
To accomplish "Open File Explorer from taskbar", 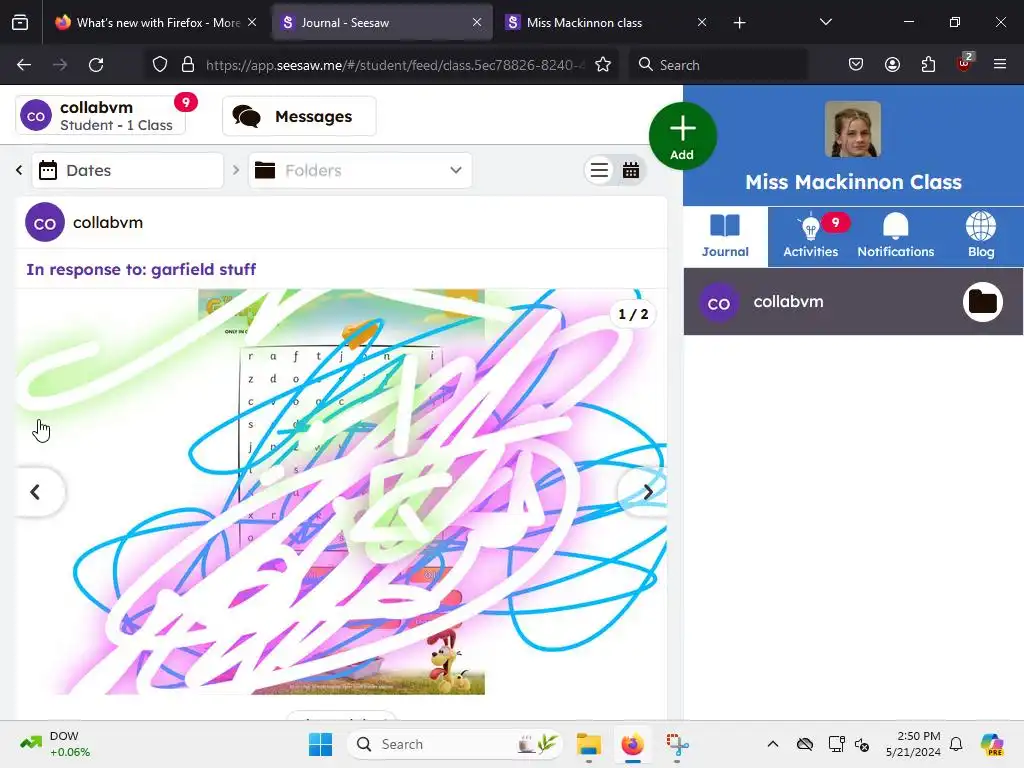I will 588,744.
